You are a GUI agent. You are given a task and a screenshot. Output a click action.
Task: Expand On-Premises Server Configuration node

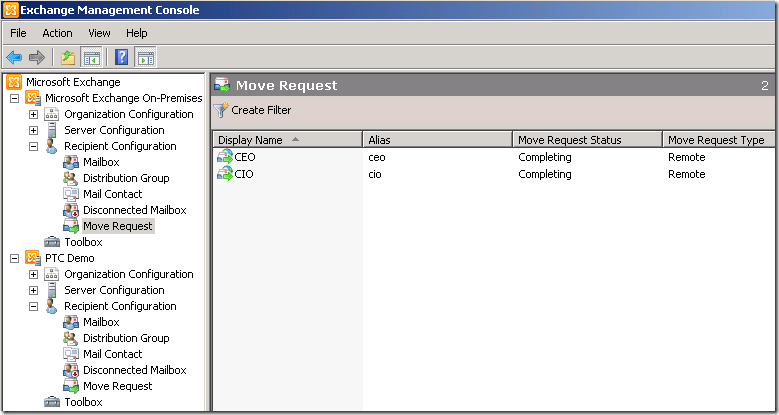point(33,130)
